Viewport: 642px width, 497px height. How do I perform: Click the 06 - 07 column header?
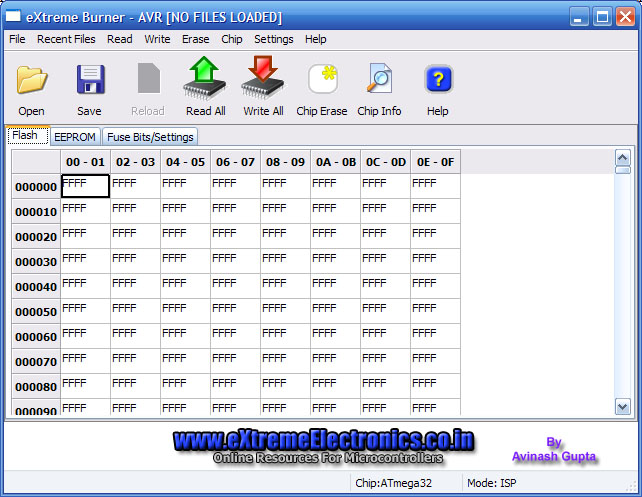pyautogui.click(x=235, y=162)
